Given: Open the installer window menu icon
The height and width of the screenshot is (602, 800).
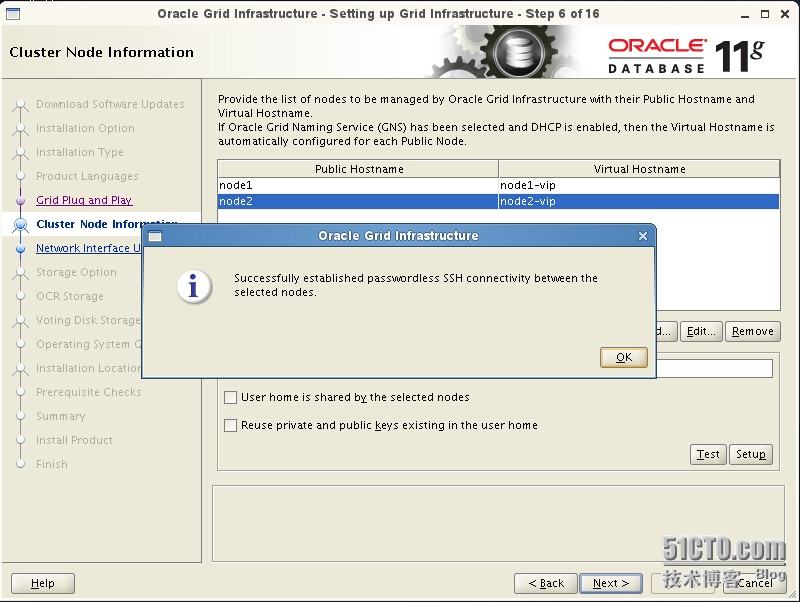Looking at the screenshot, I should [x=13, y=14].
